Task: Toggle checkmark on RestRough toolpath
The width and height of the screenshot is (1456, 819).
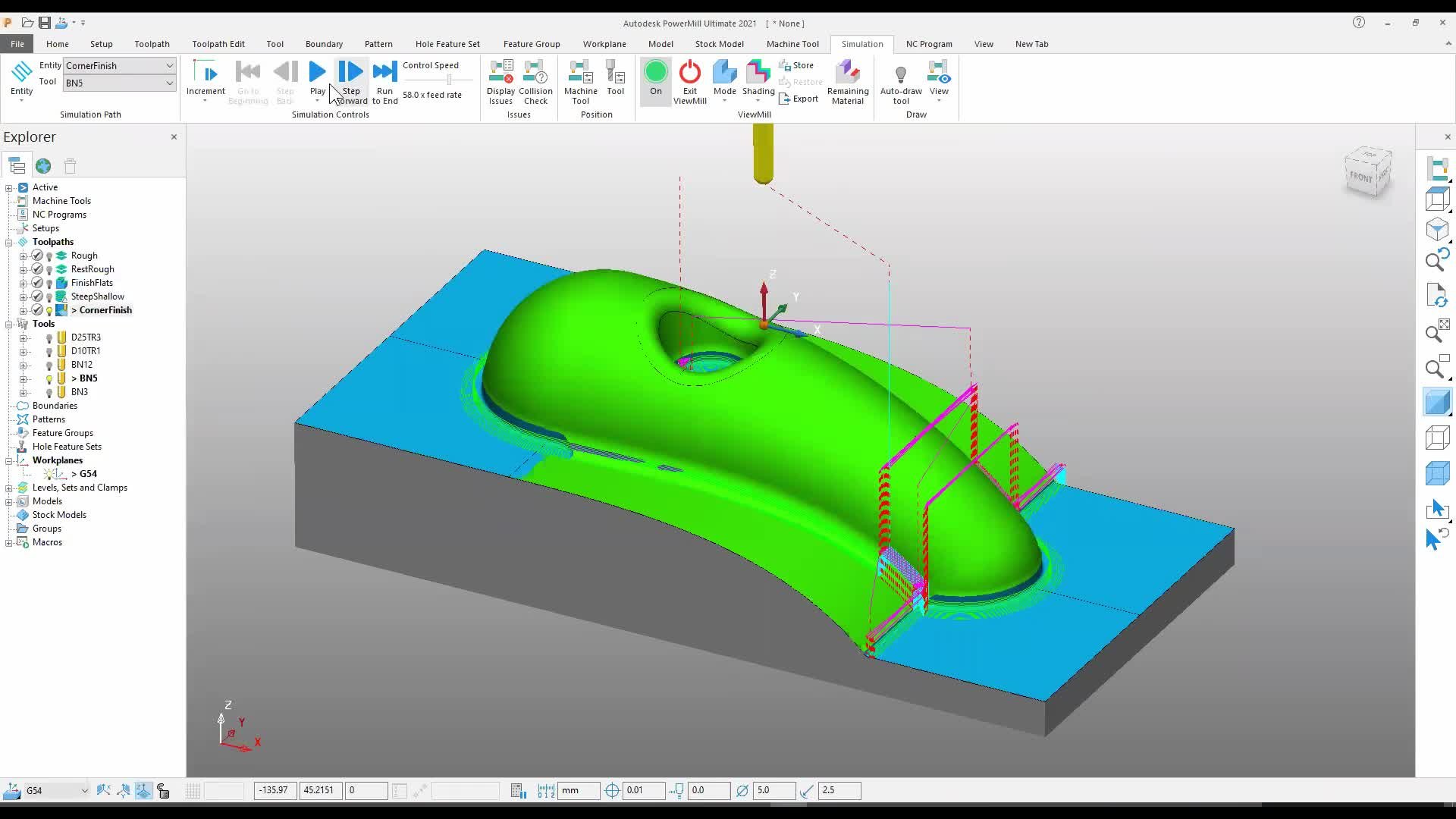Action: 37,269
